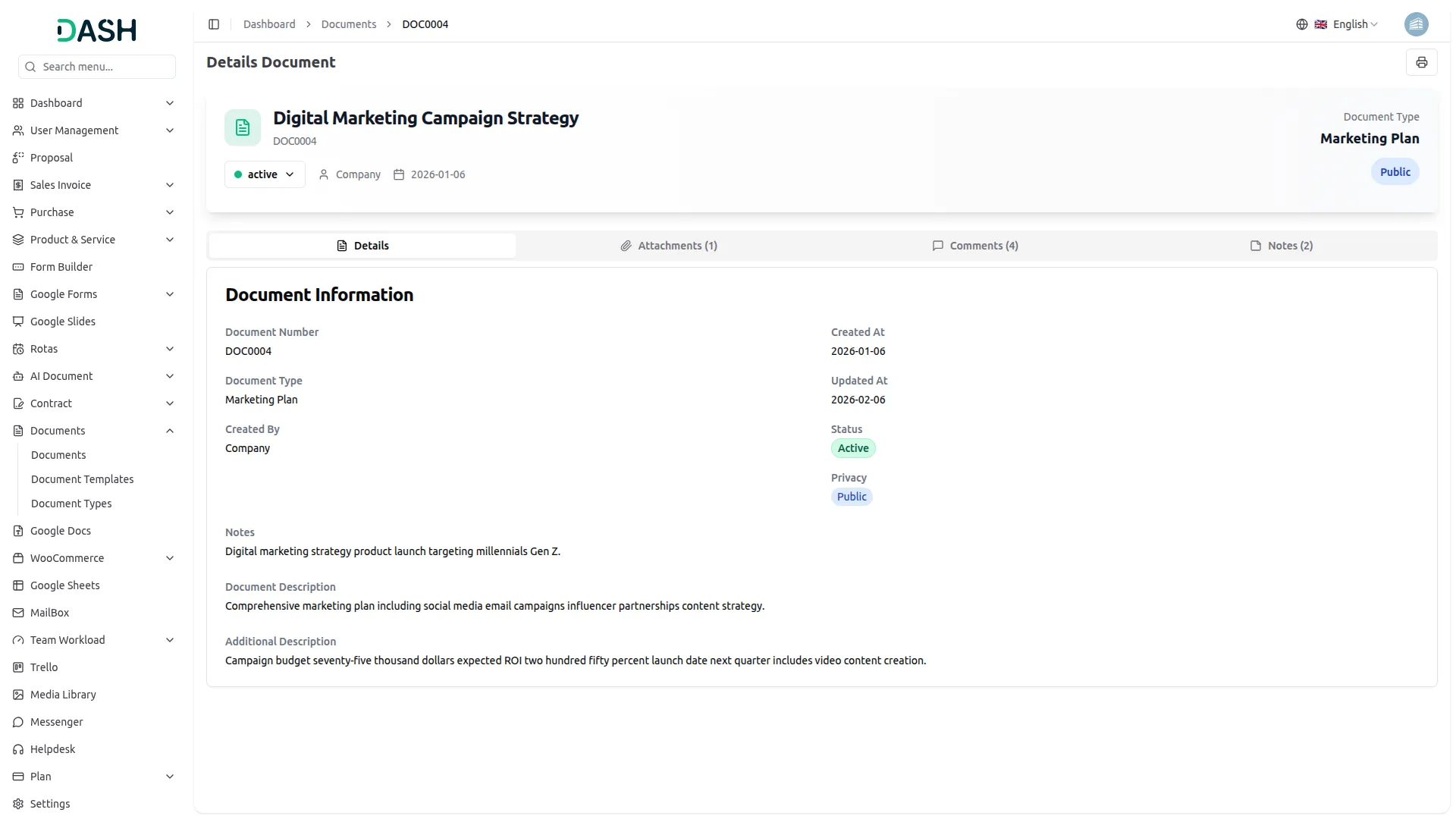Click the Media Library icon
The image size is (1456, 819).
18,695
